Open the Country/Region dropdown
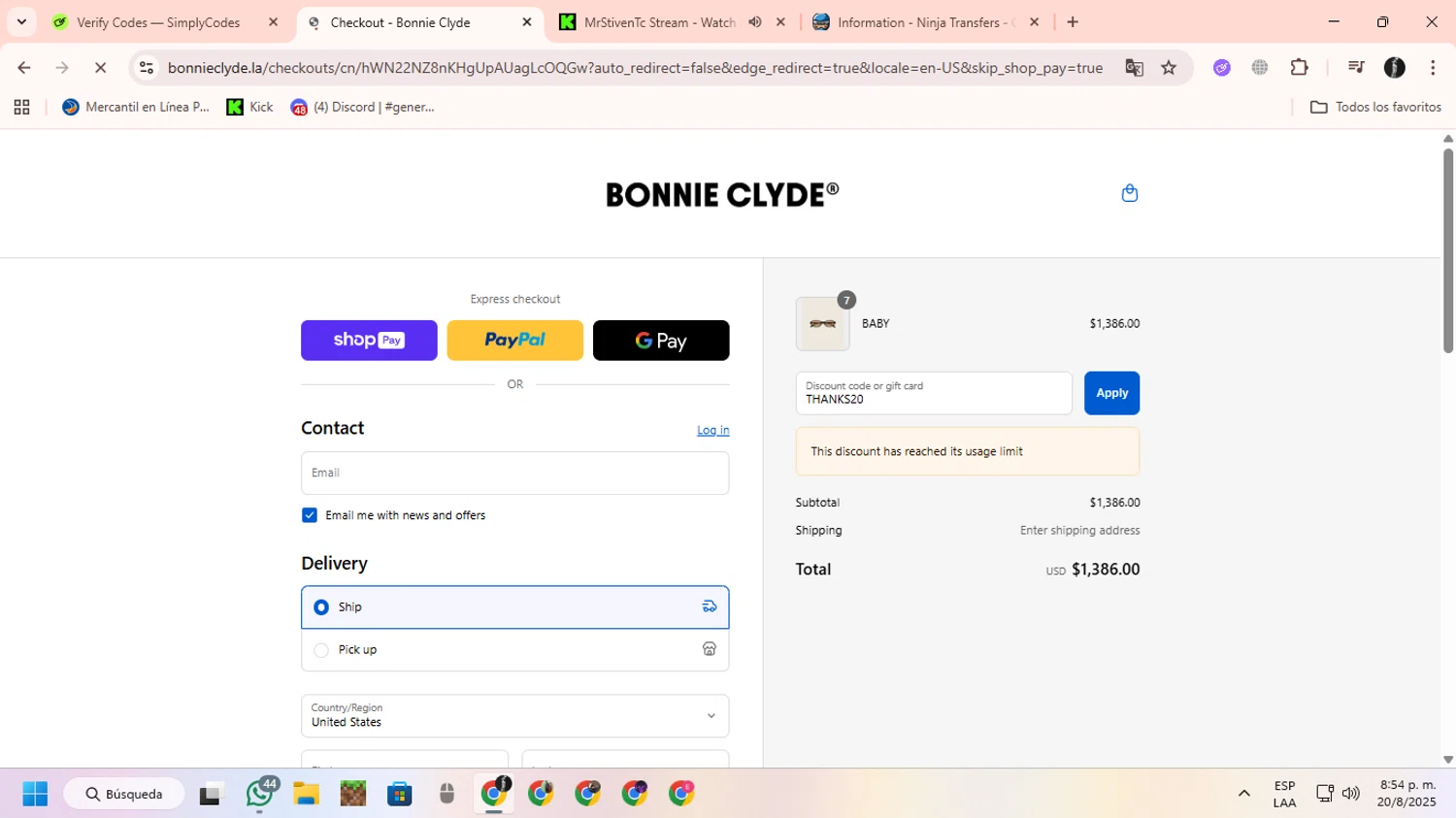This screenshot has height=818, width=1456. tap(514, 716)
